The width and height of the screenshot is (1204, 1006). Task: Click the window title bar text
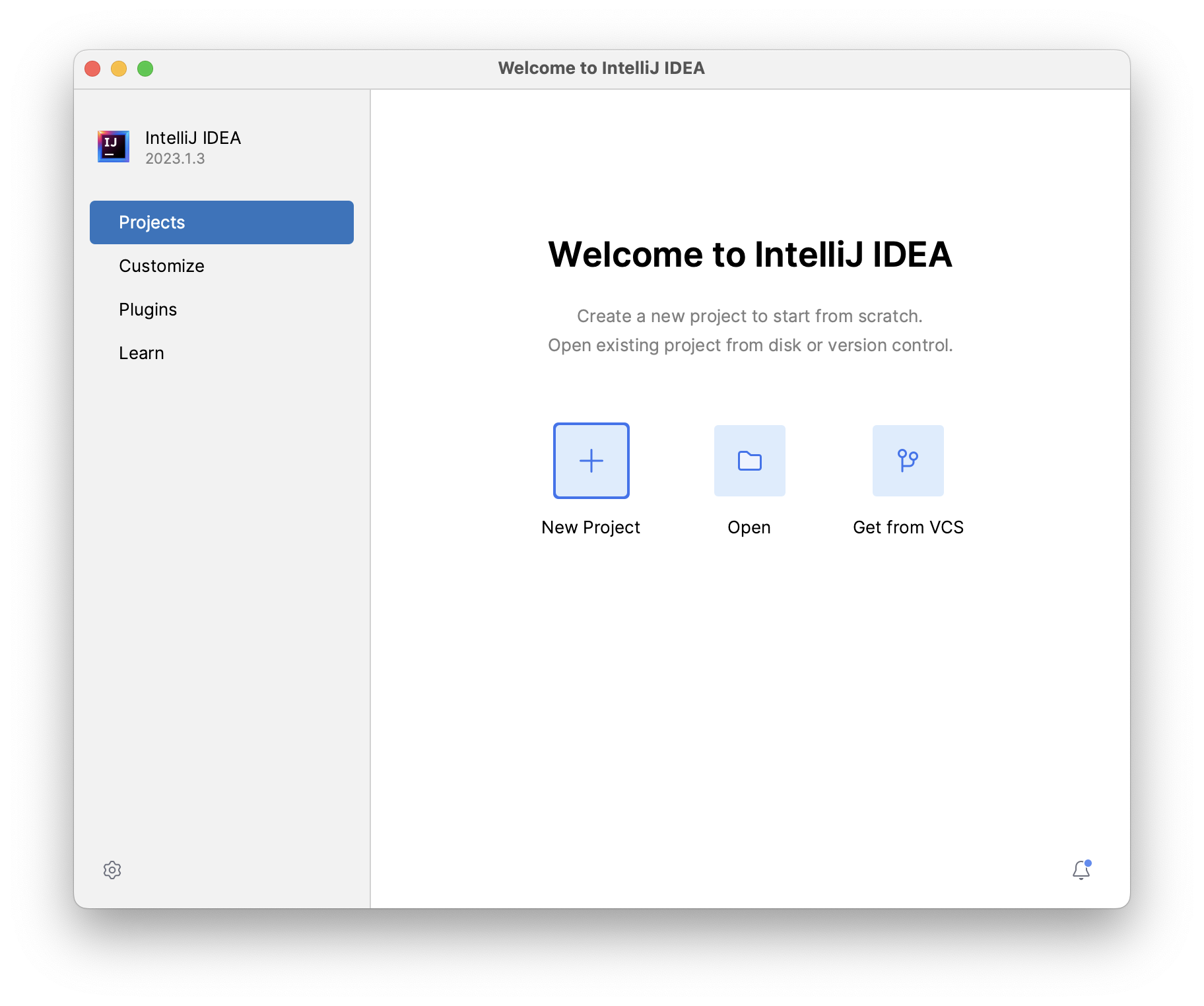pos(601,69)
